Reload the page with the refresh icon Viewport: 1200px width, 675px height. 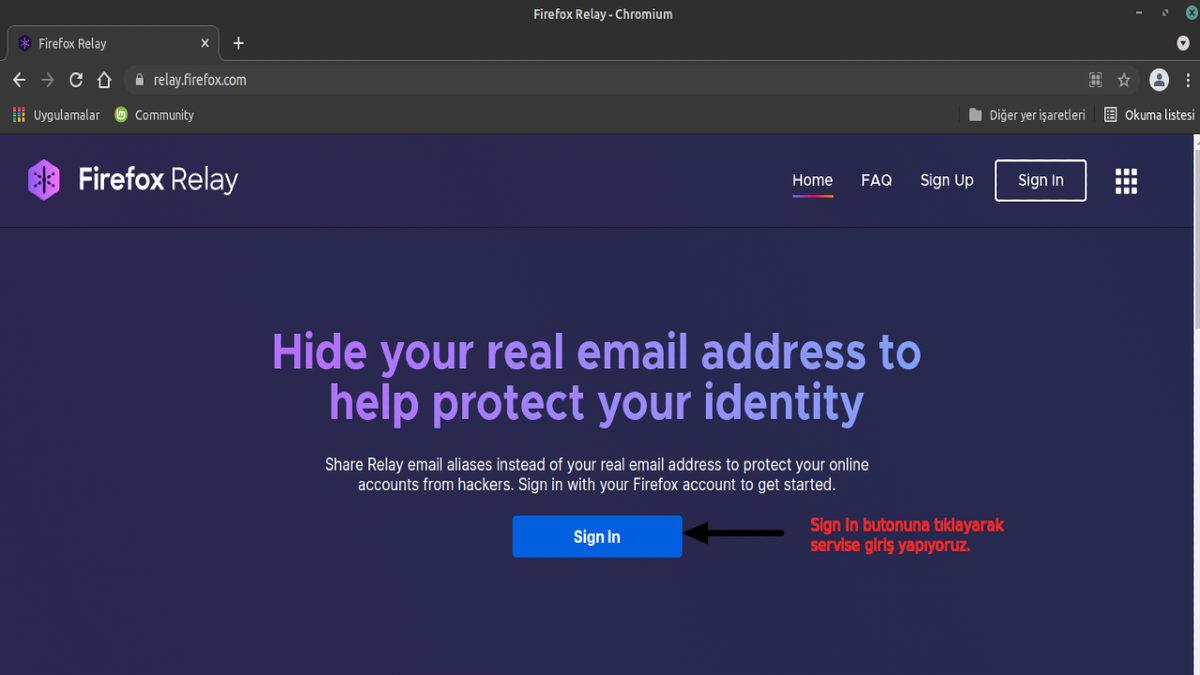coord(75,79)
